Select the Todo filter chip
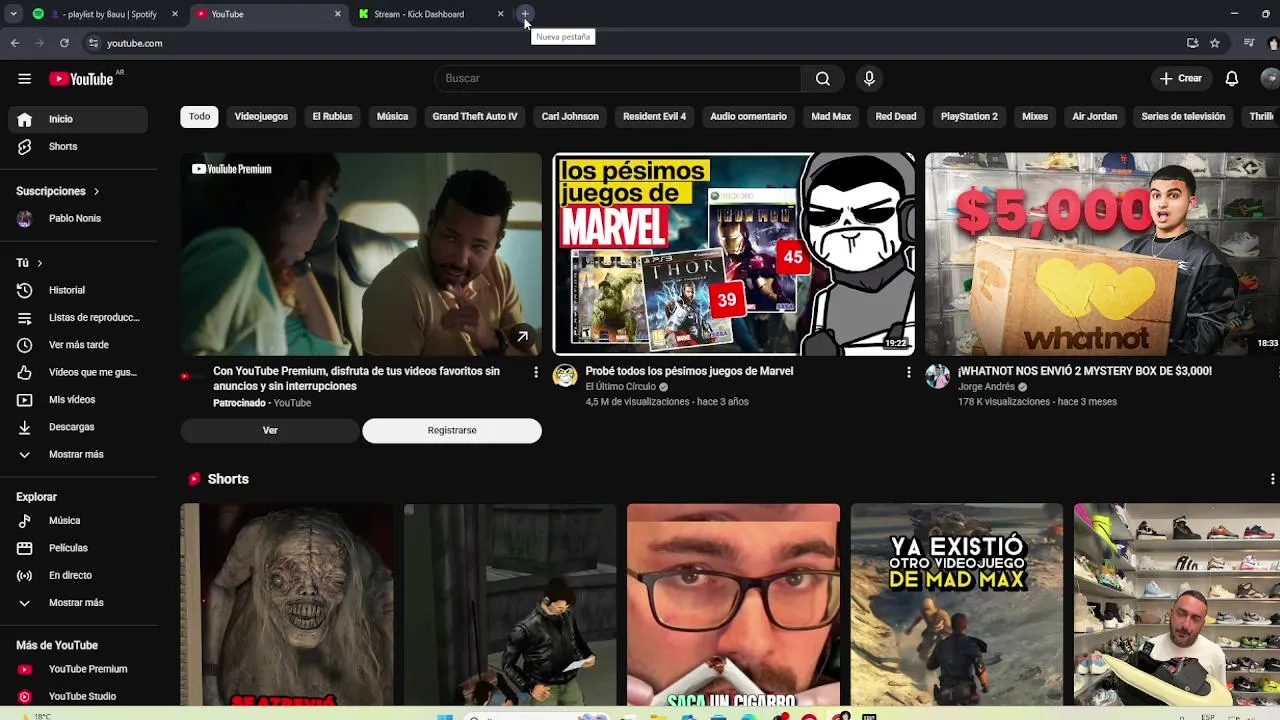Viewport: 1280px width, 720px height. 199,117
